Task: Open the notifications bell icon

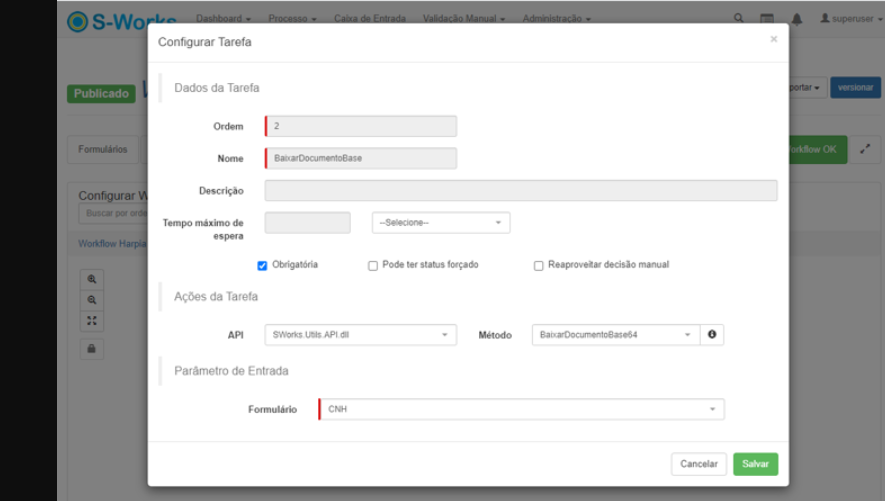Action: click(796, 19)
